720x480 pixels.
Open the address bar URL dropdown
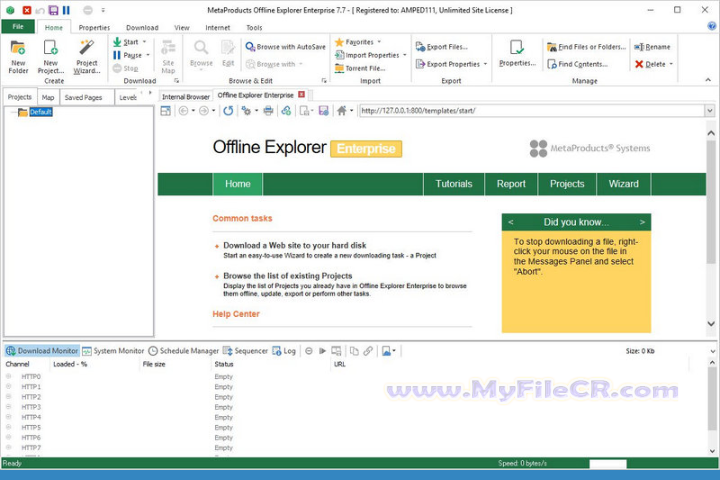[x=710, y=111]
